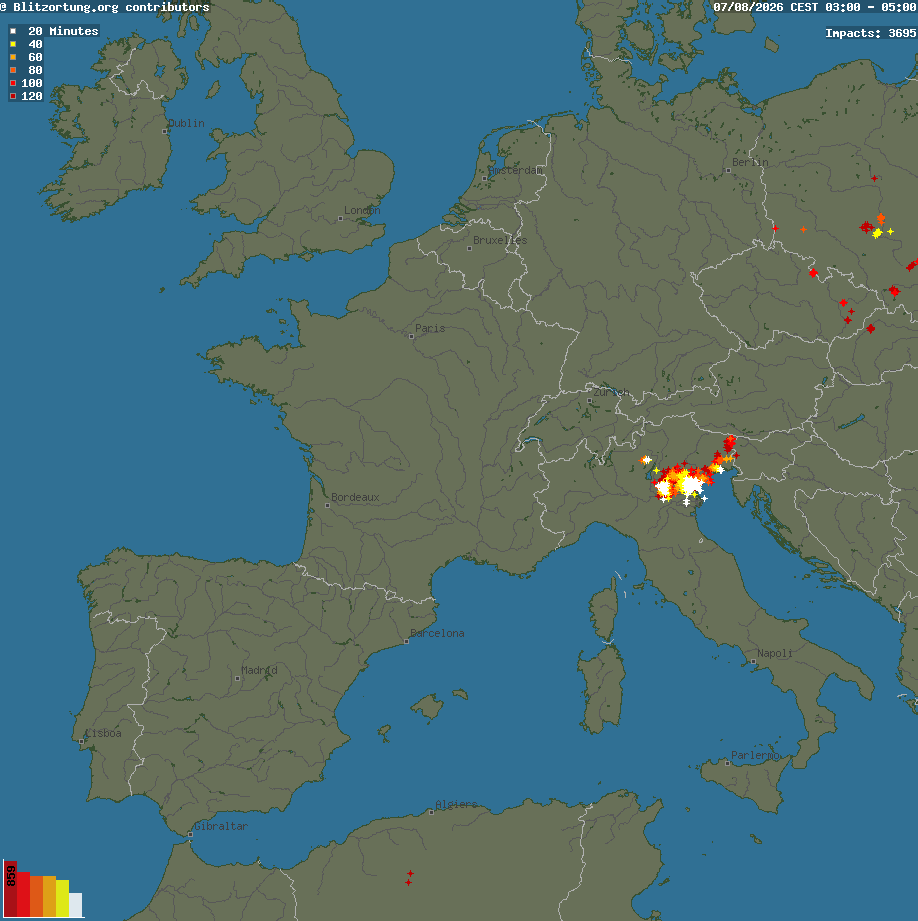The width and height of the screenshot is (918, 921).
Task: Click the 'Blitzortung.org contributors' credit text
Action: pyautogui.click(x=111, y=7)
